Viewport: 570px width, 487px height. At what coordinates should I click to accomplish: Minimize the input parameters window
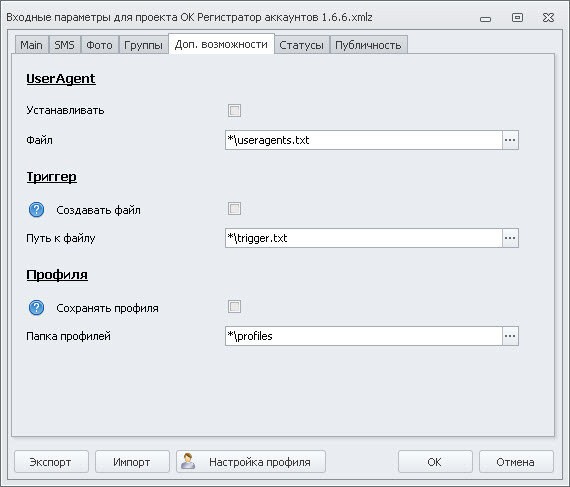[x=485, y=19]
